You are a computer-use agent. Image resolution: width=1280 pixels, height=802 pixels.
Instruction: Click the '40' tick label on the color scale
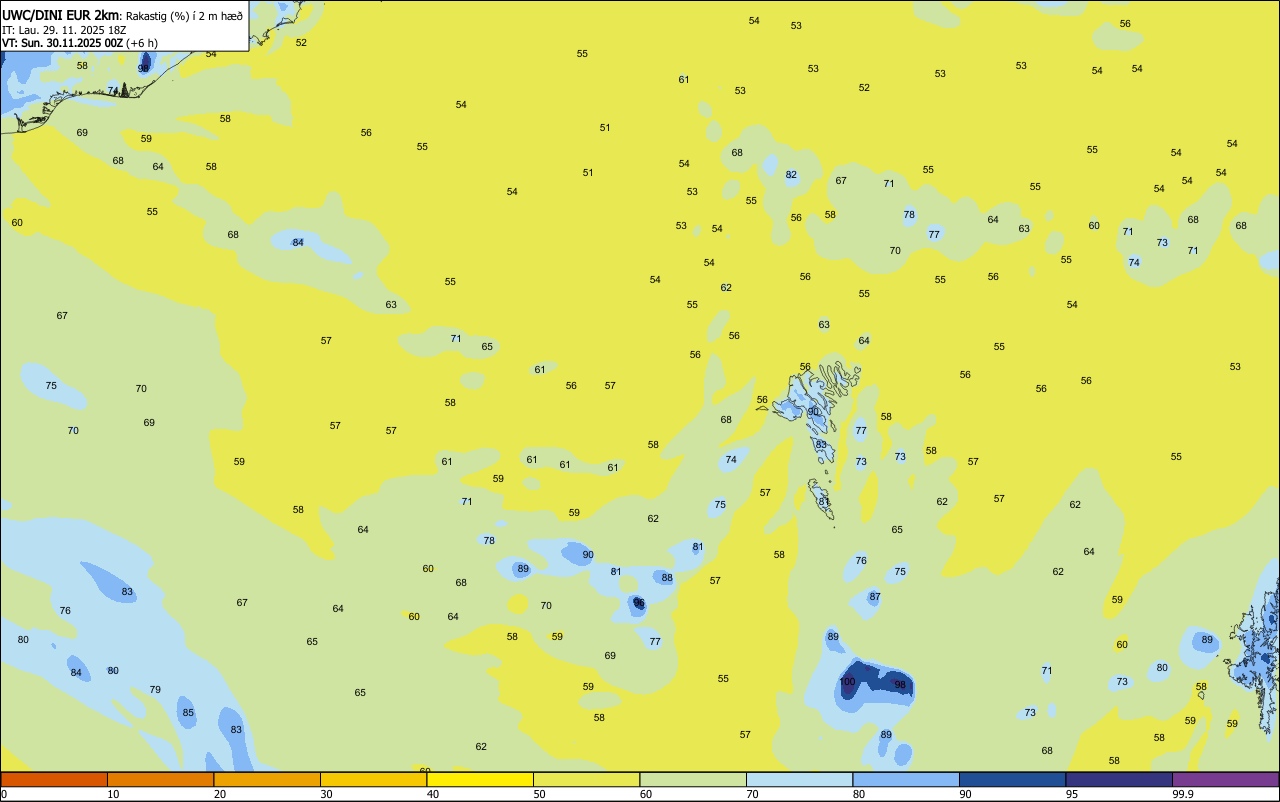coord(433,794)
